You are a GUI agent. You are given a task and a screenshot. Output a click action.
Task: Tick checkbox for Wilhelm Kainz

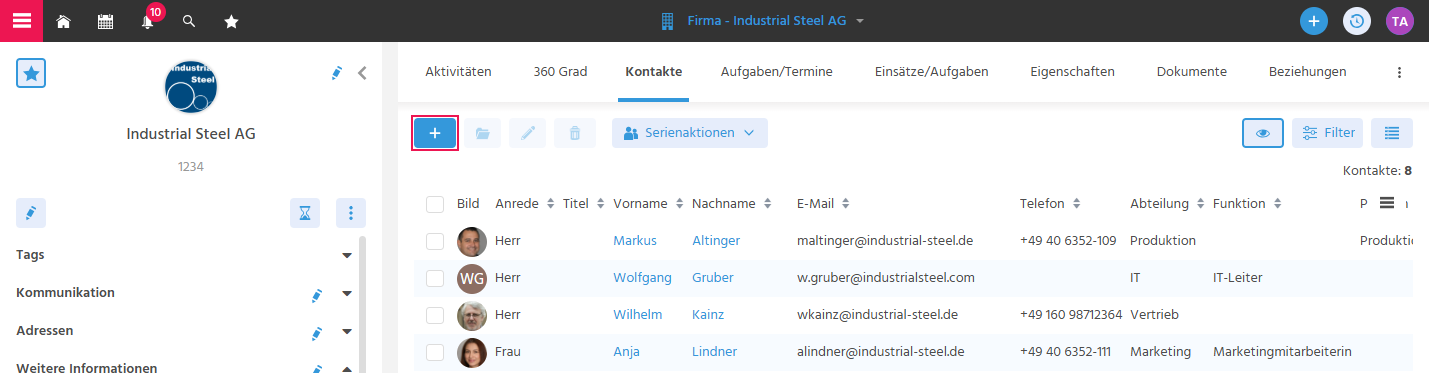pyautogui.click(x=435, y=315)
